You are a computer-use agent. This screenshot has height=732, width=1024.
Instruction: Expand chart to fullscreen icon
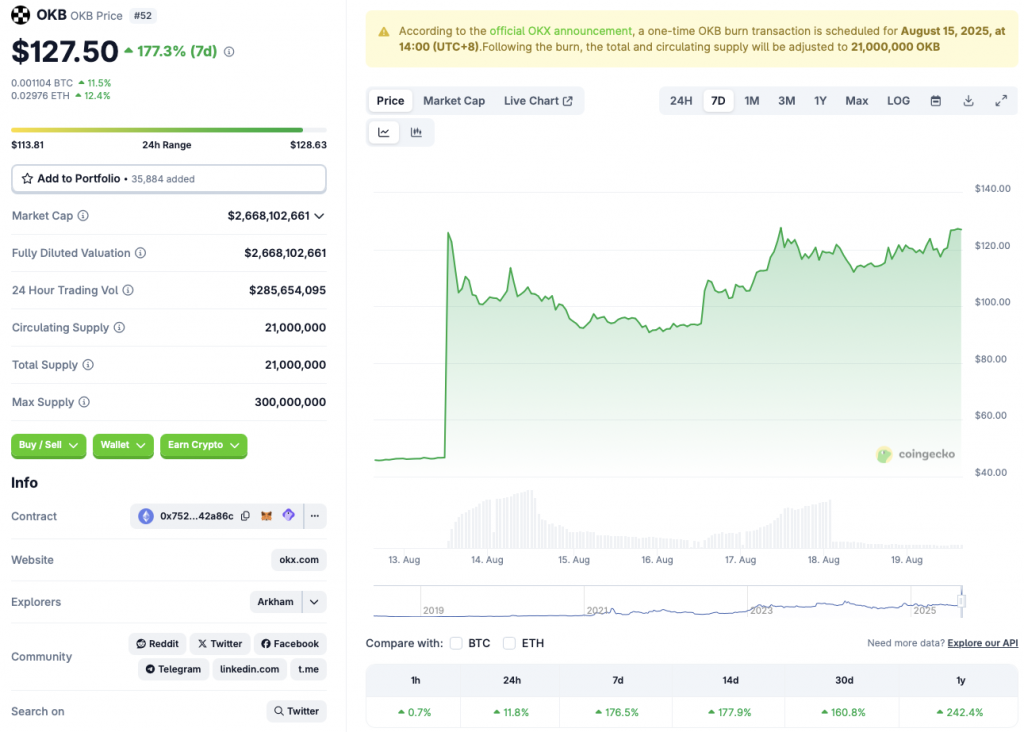click(1001, 101)
